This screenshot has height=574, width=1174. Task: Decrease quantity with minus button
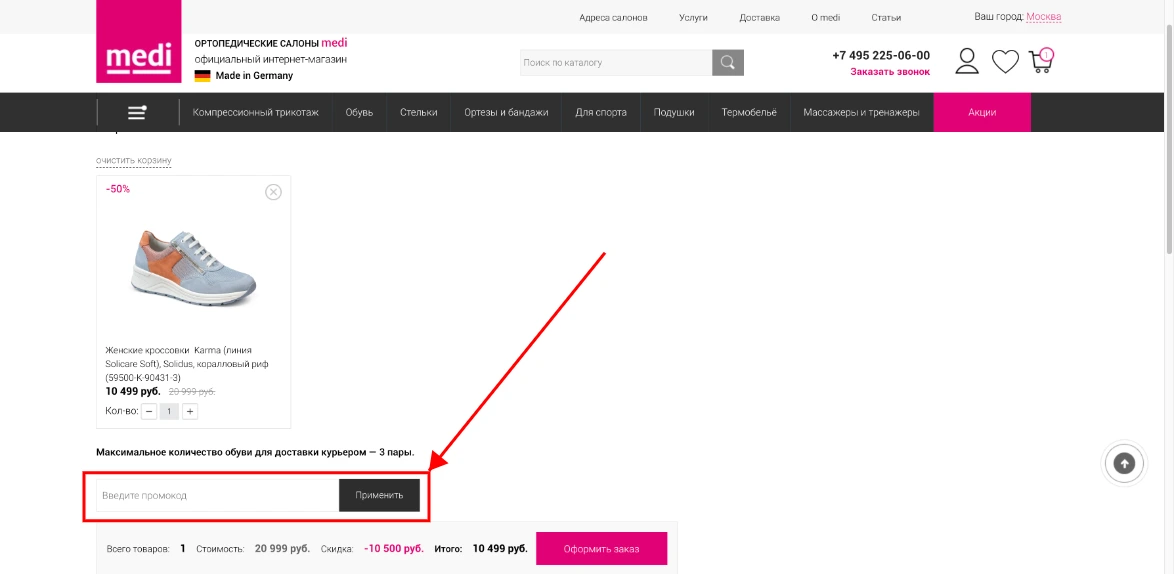tap(149, 411)
